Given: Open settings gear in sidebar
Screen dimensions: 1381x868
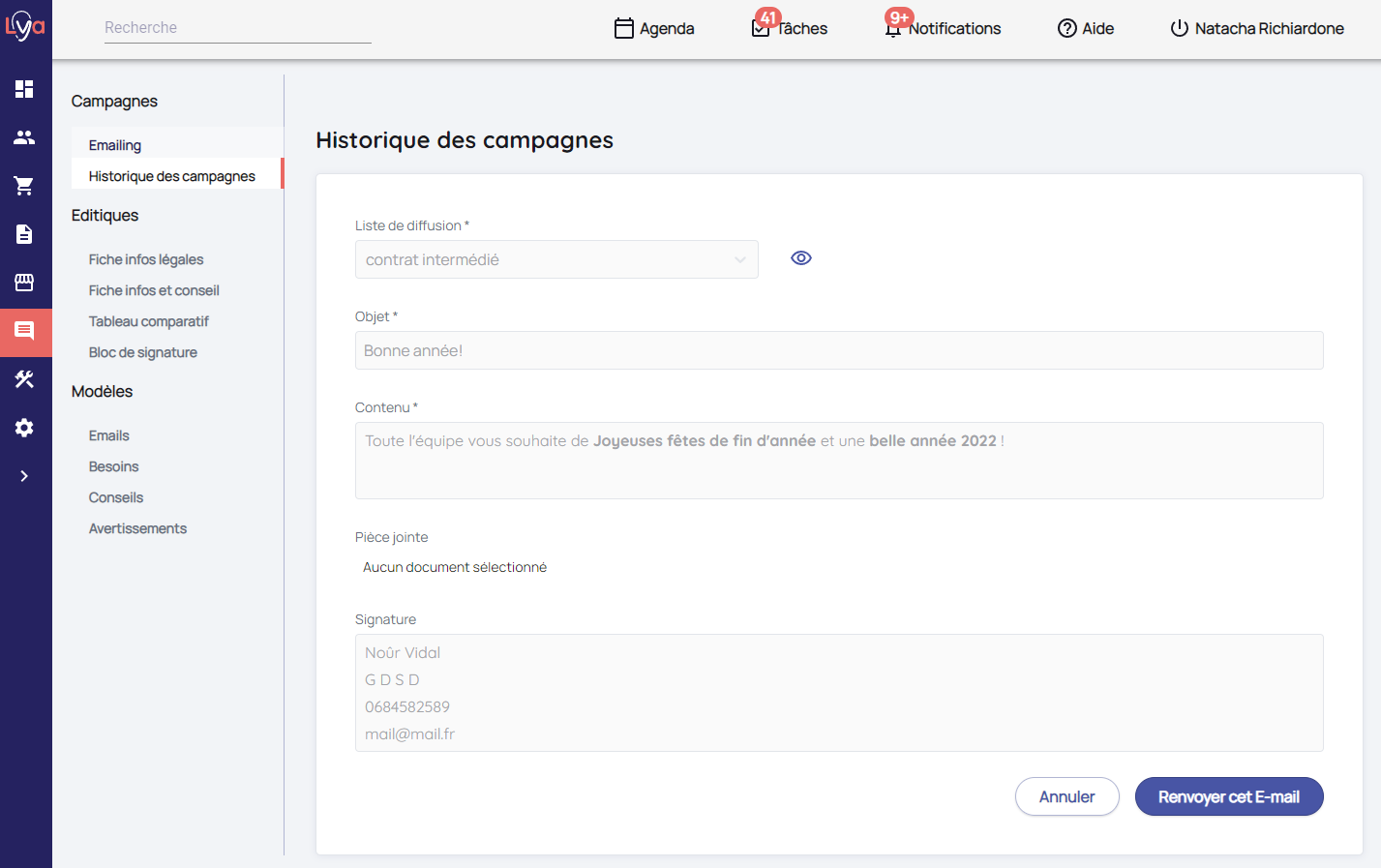Looking at the screenshot, I should [24, 428].
